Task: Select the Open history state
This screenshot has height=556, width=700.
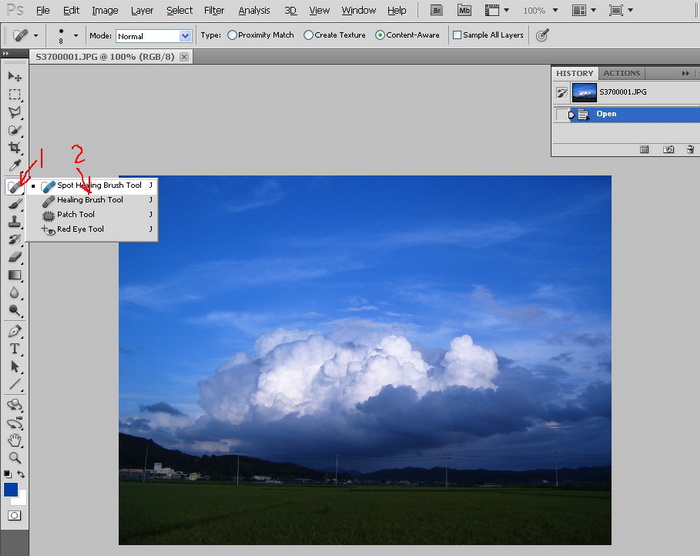Action: [x=607, y=114]
